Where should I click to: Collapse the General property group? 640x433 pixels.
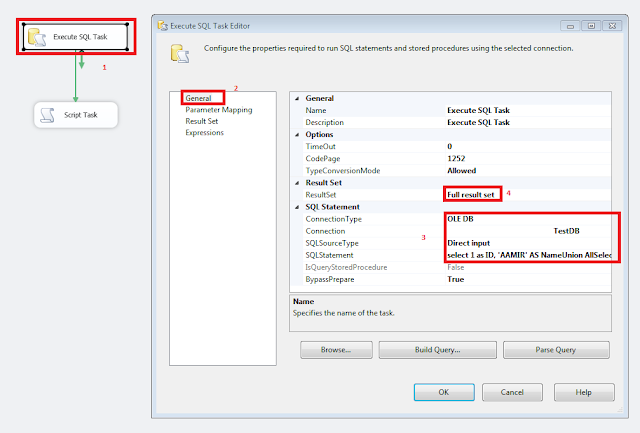pyautogui.click(x=297, y=98)
